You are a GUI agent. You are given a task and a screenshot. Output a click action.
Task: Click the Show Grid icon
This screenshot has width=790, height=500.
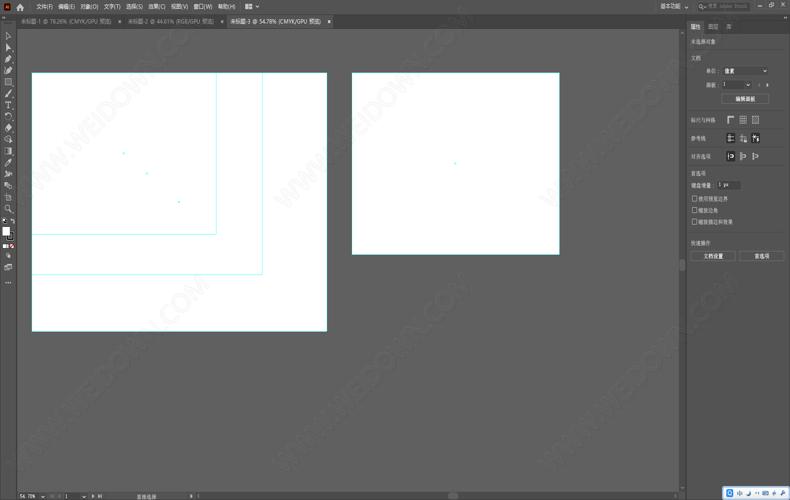tap(743, 120)
